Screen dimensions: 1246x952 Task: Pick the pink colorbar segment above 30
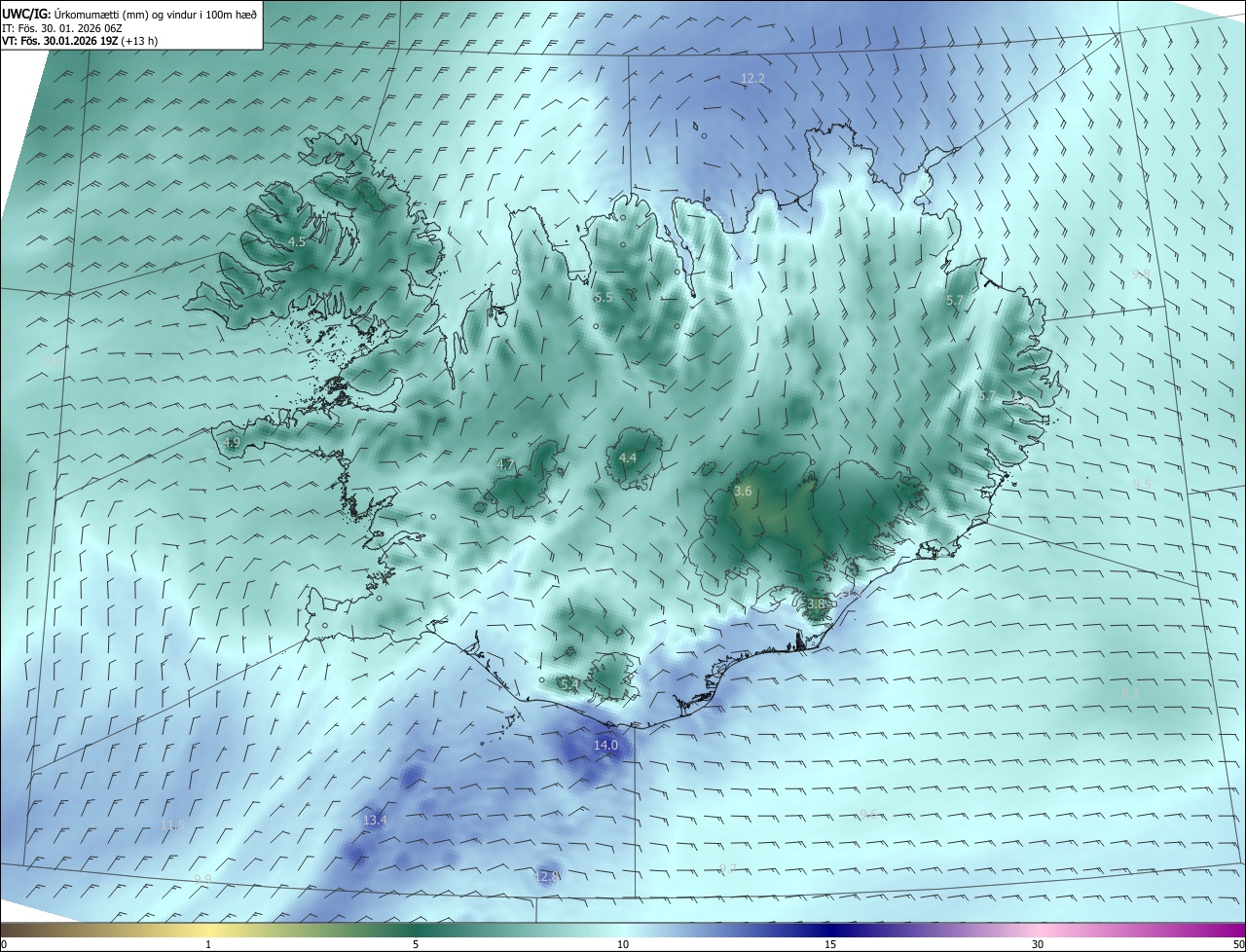(x=1038, y=930)
